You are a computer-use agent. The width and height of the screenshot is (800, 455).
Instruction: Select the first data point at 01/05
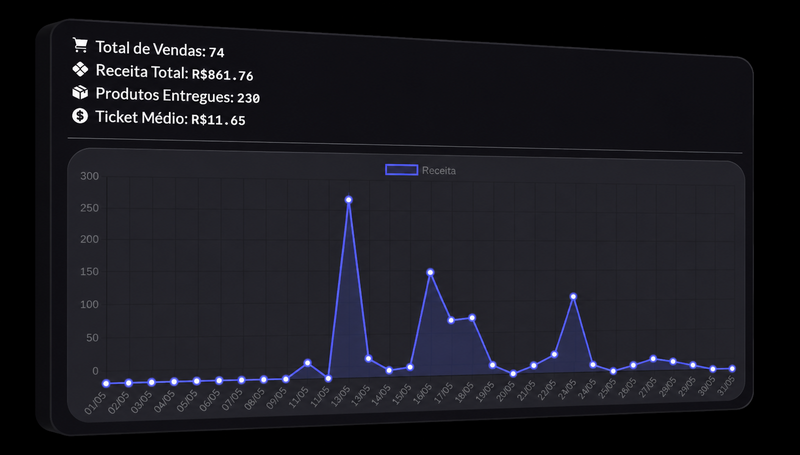coord(106,384)
